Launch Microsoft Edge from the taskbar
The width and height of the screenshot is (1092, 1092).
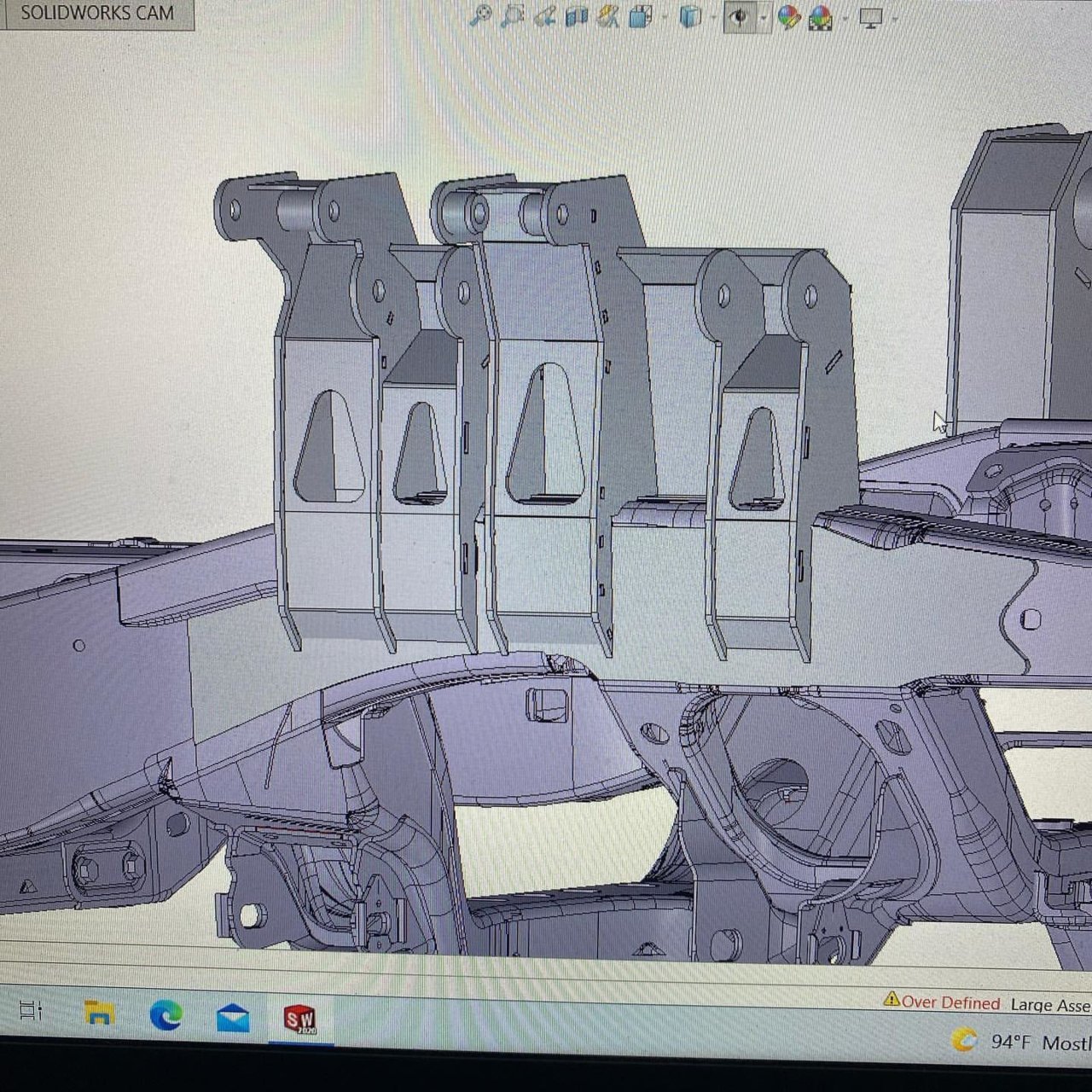(x=166, y=1014)
